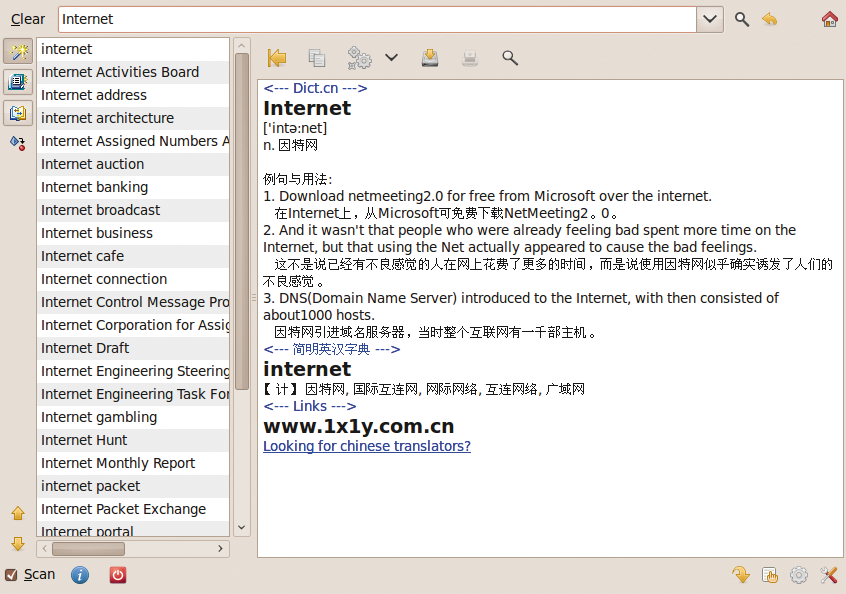Select 'internet' at top of word list

[133, 49]
